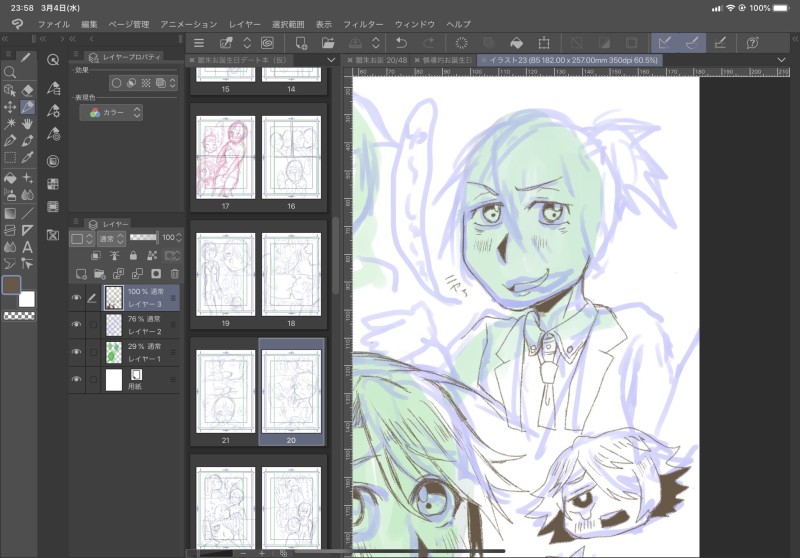The image size is (800, 558).
Task: Delete layer using trash icon
Action: [x=174, y=274]
